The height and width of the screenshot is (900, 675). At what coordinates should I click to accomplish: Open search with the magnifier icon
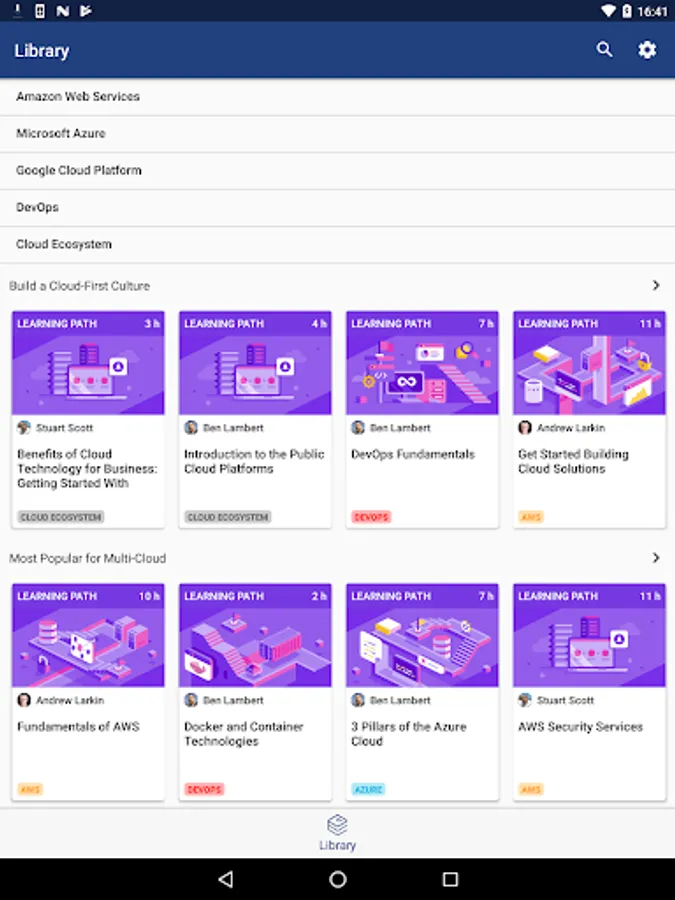tap(604, 50)
